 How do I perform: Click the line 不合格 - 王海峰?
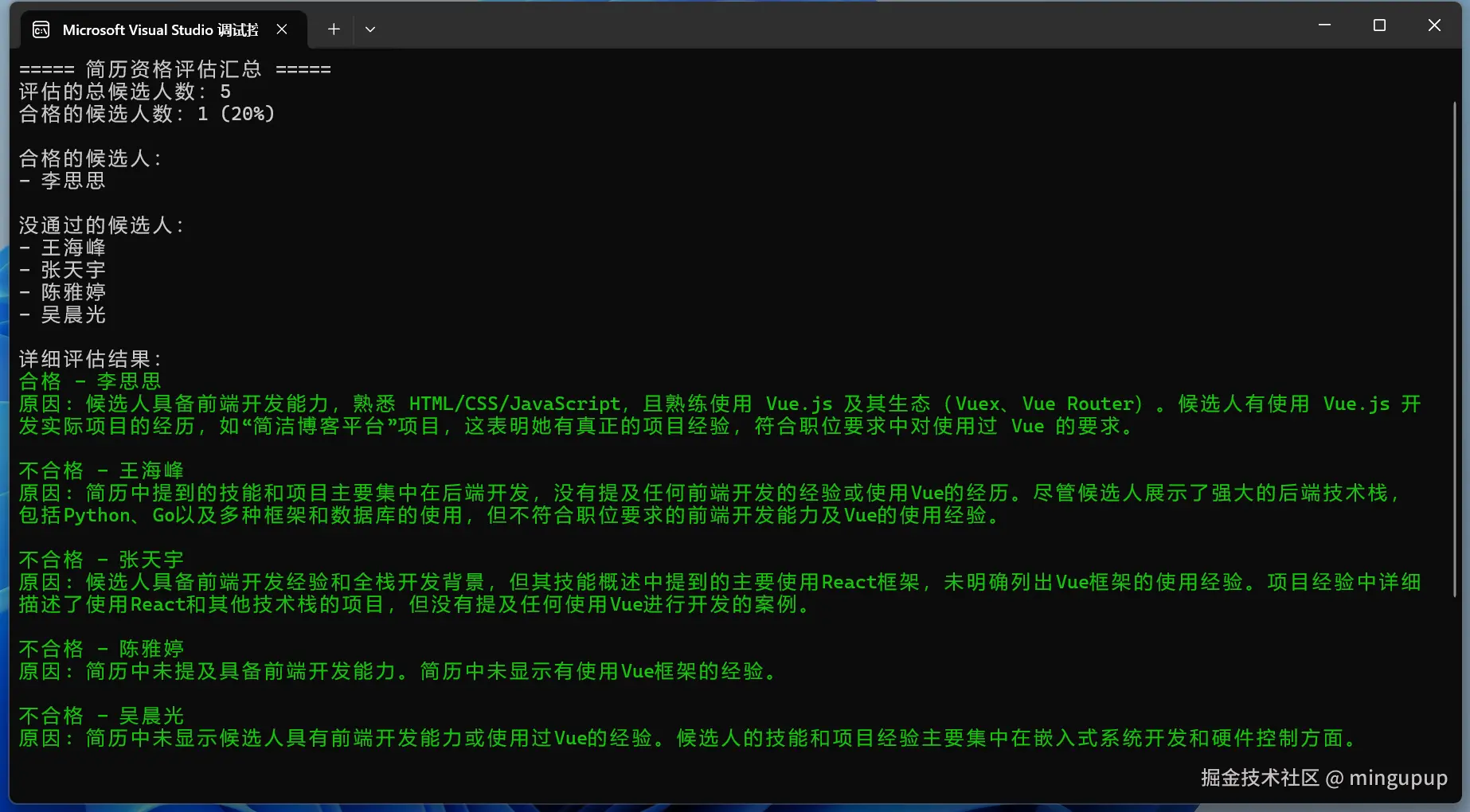coord(101,470)
